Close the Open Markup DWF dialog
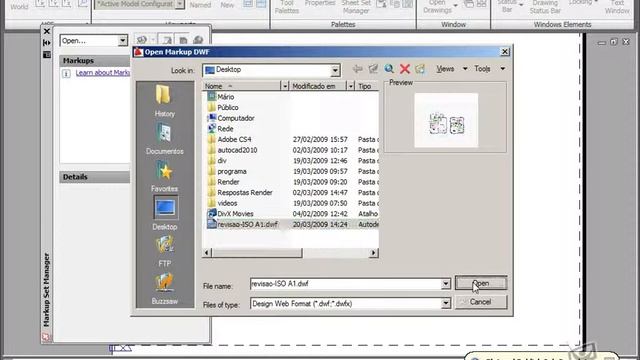640x360 pixels. coord(504,52)
